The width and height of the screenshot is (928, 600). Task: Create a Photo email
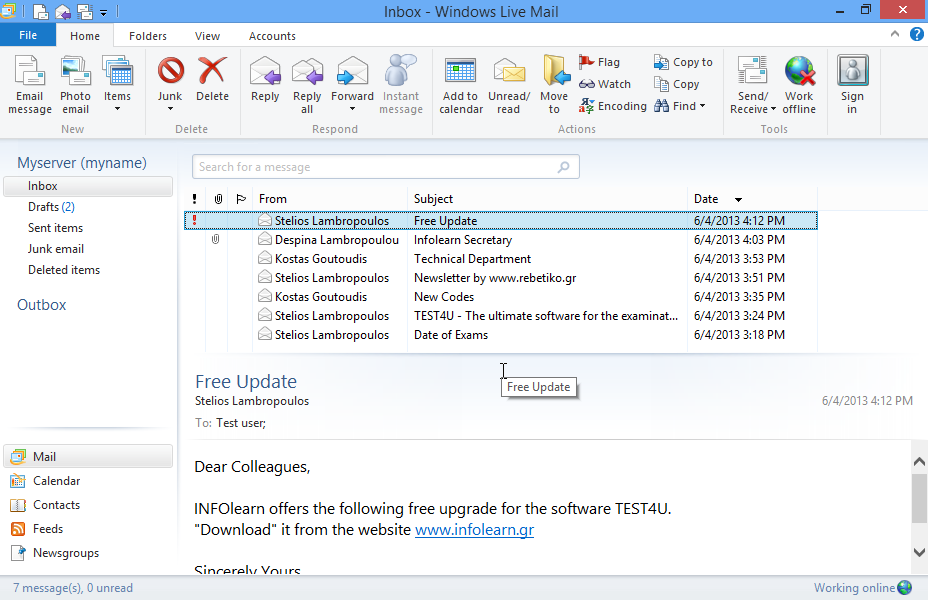[75, 85]
